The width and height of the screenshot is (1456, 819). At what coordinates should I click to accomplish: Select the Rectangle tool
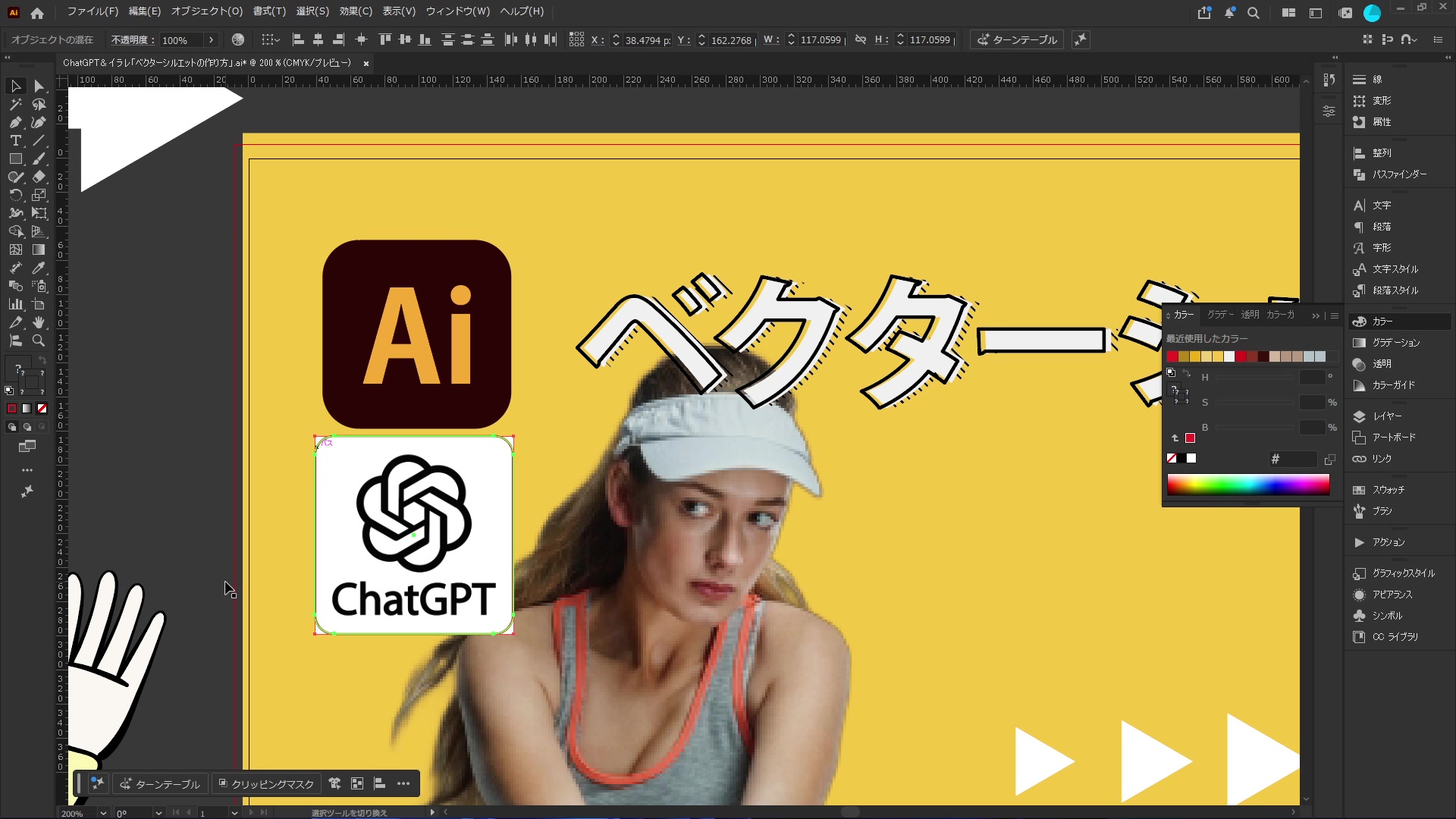click(x=15, y=159)
